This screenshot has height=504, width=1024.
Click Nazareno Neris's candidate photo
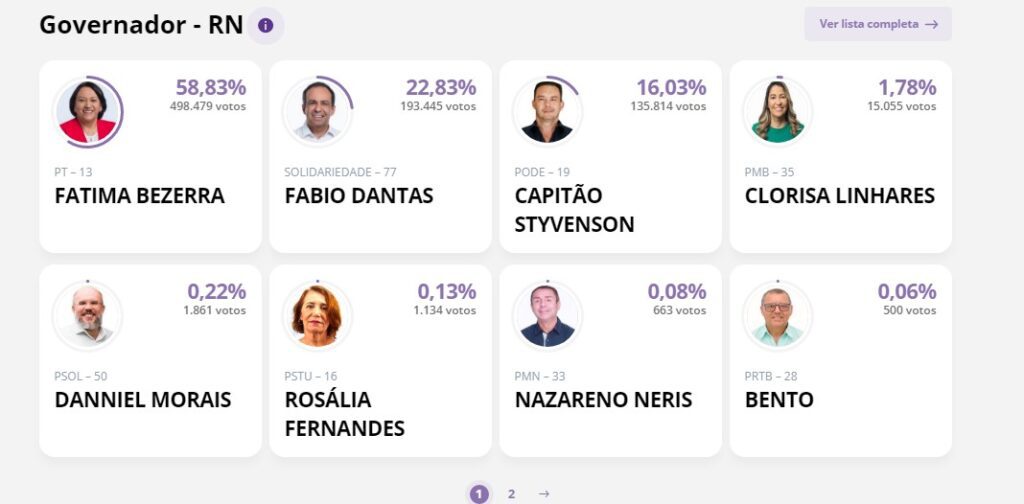click(548, 316)
